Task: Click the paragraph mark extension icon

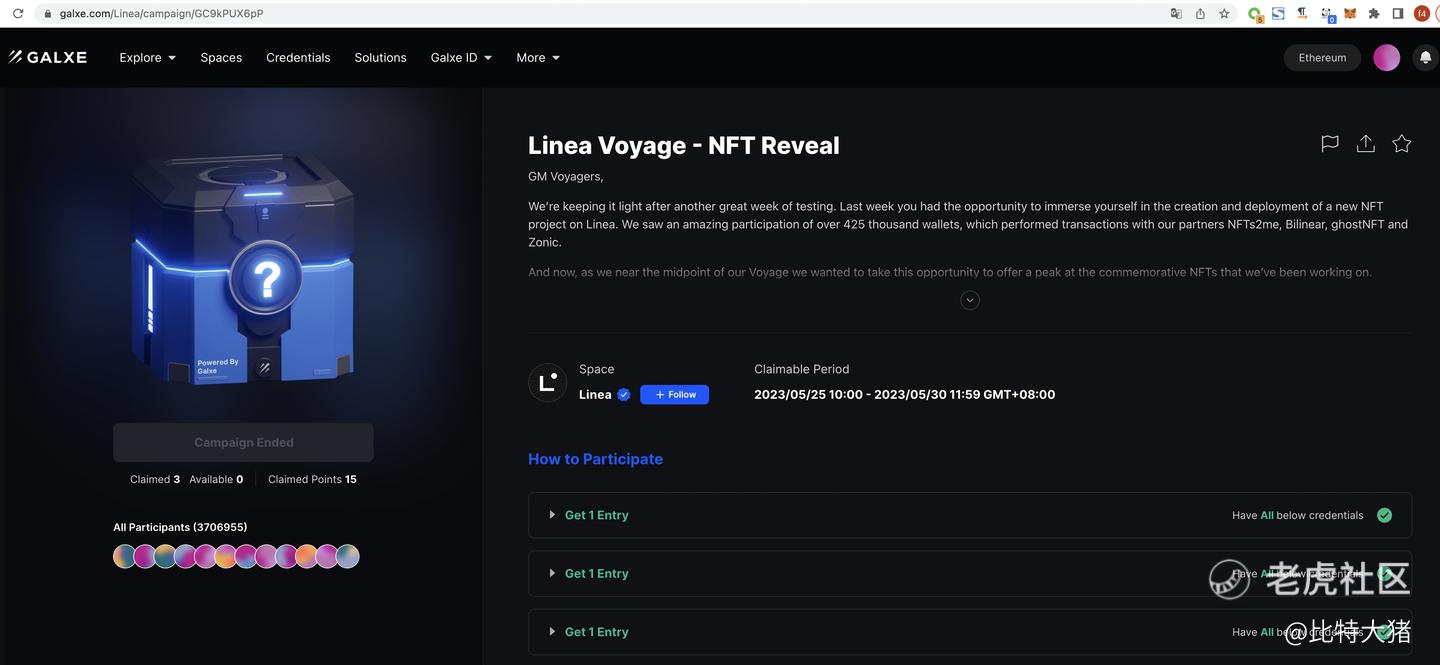Action: tap(1302, 14)
